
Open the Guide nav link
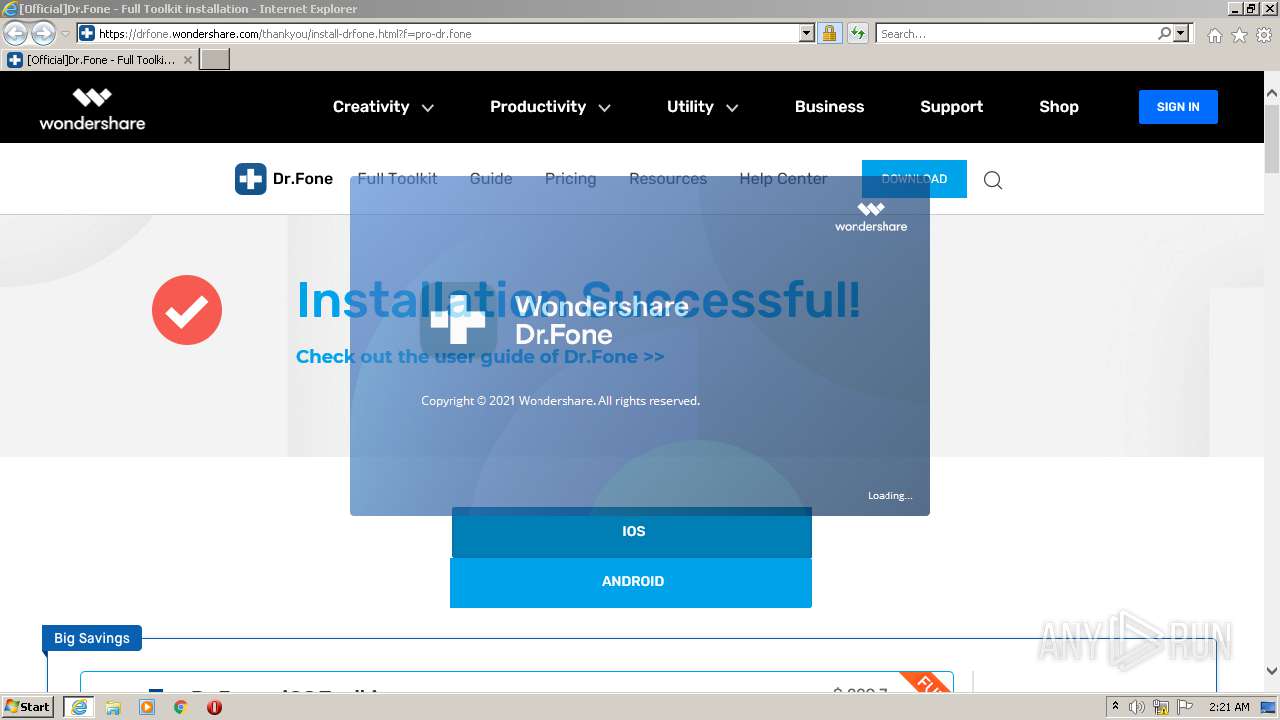coord(491,179)
